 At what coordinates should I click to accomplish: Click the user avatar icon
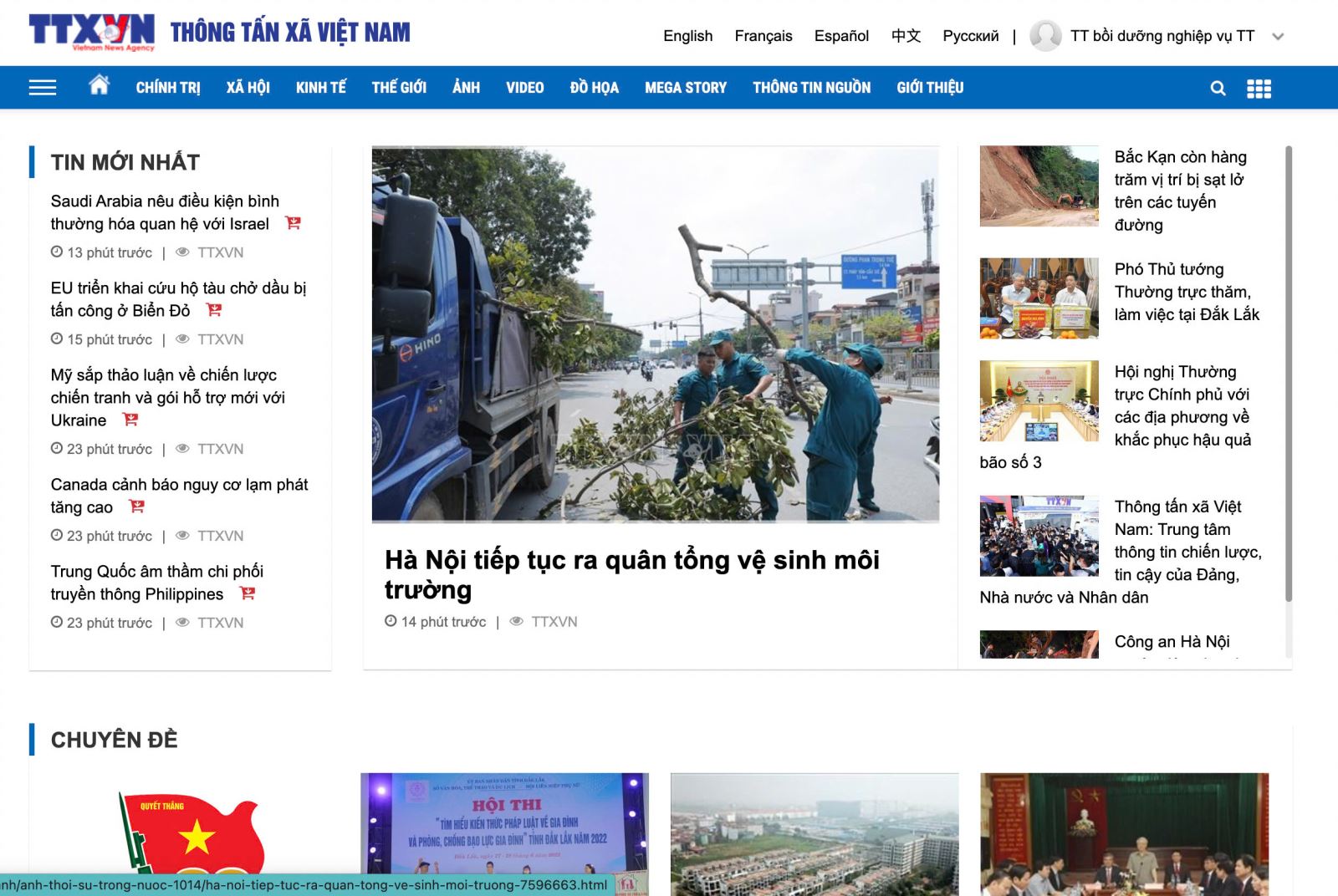pos(1045,36)
